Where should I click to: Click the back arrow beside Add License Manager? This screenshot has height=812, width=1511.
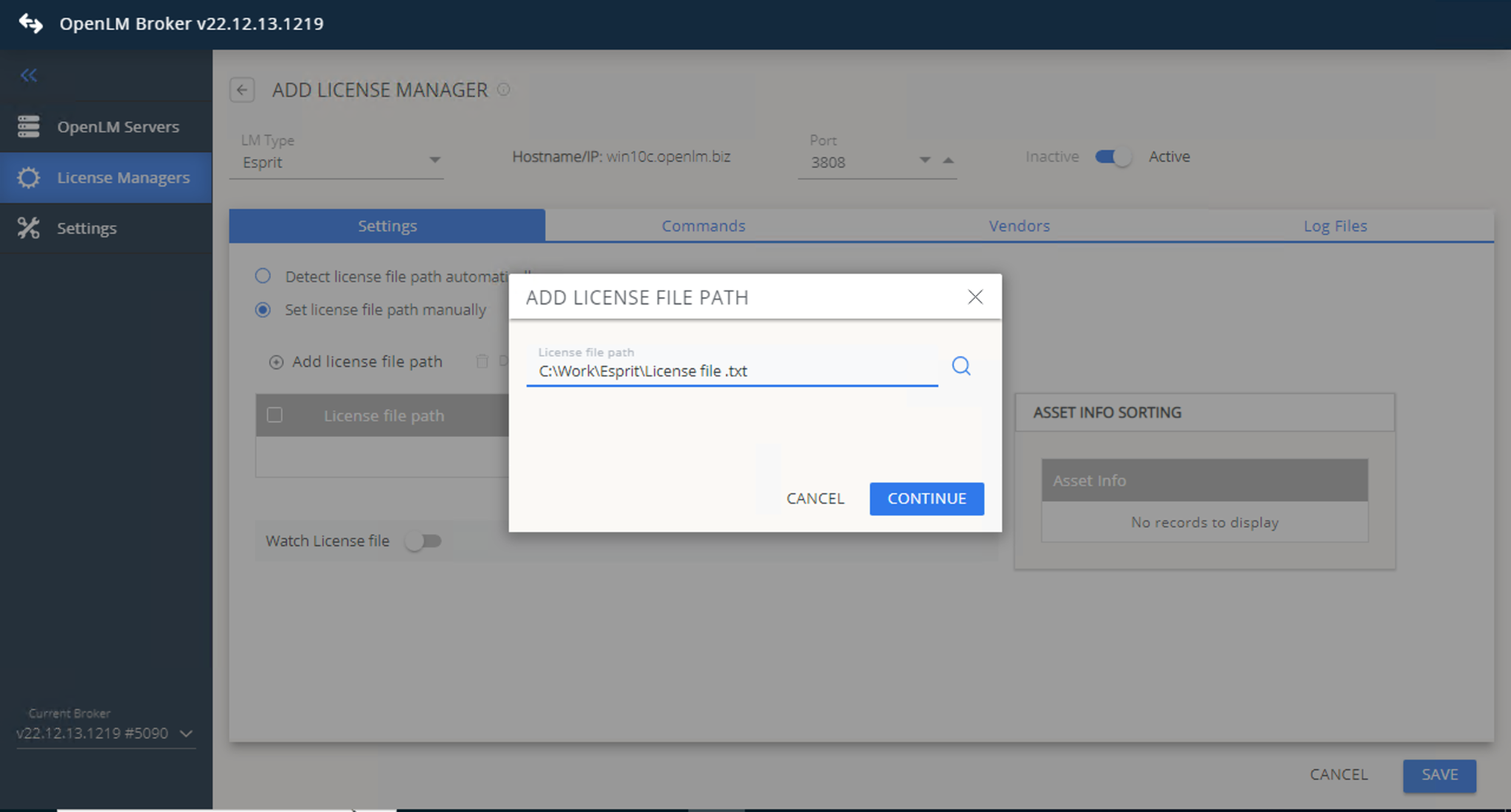[242, 90]
